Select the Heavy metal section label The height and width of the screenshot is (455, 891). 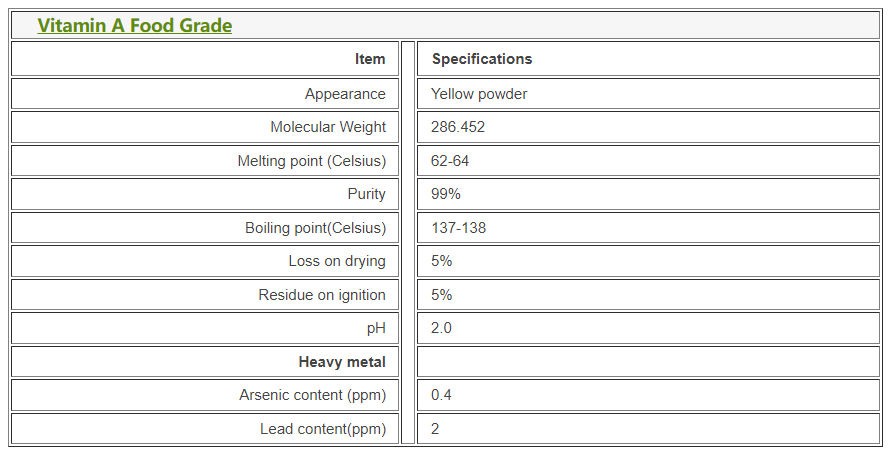pos(342,362)
